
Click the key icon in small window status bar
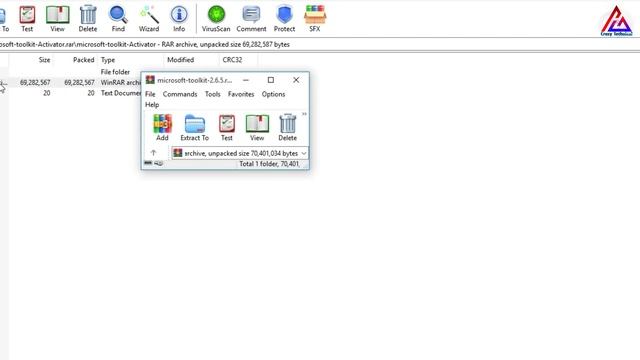[x=158, y=163]
